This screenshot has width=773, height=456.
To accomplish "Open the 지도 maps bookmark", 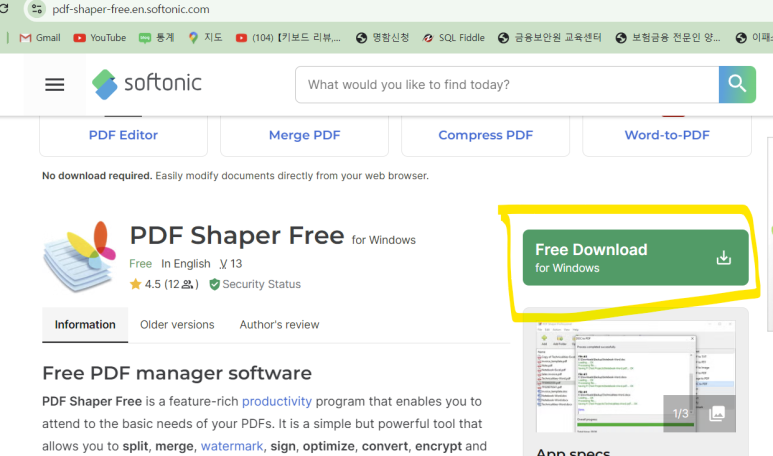I will click(x=206, y=37).
